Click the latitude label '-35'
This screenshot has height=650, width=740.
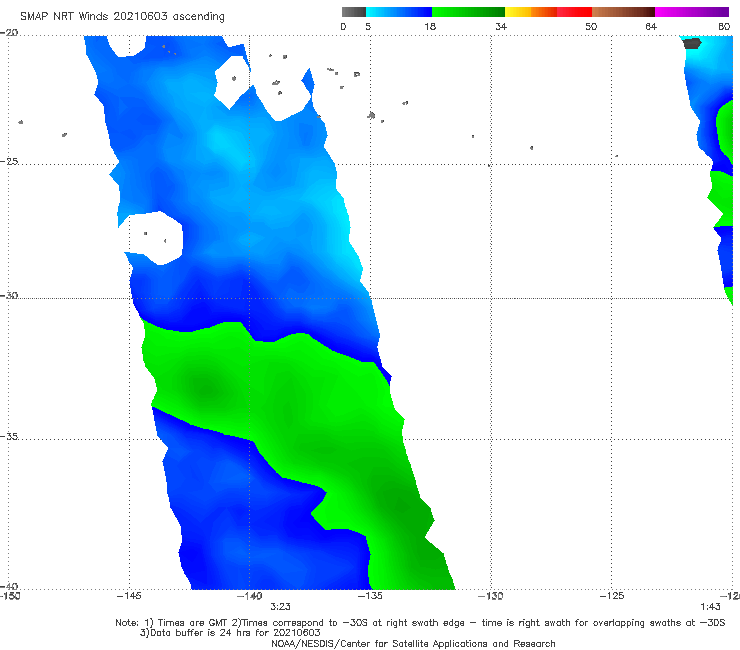(x=9, y=436)
